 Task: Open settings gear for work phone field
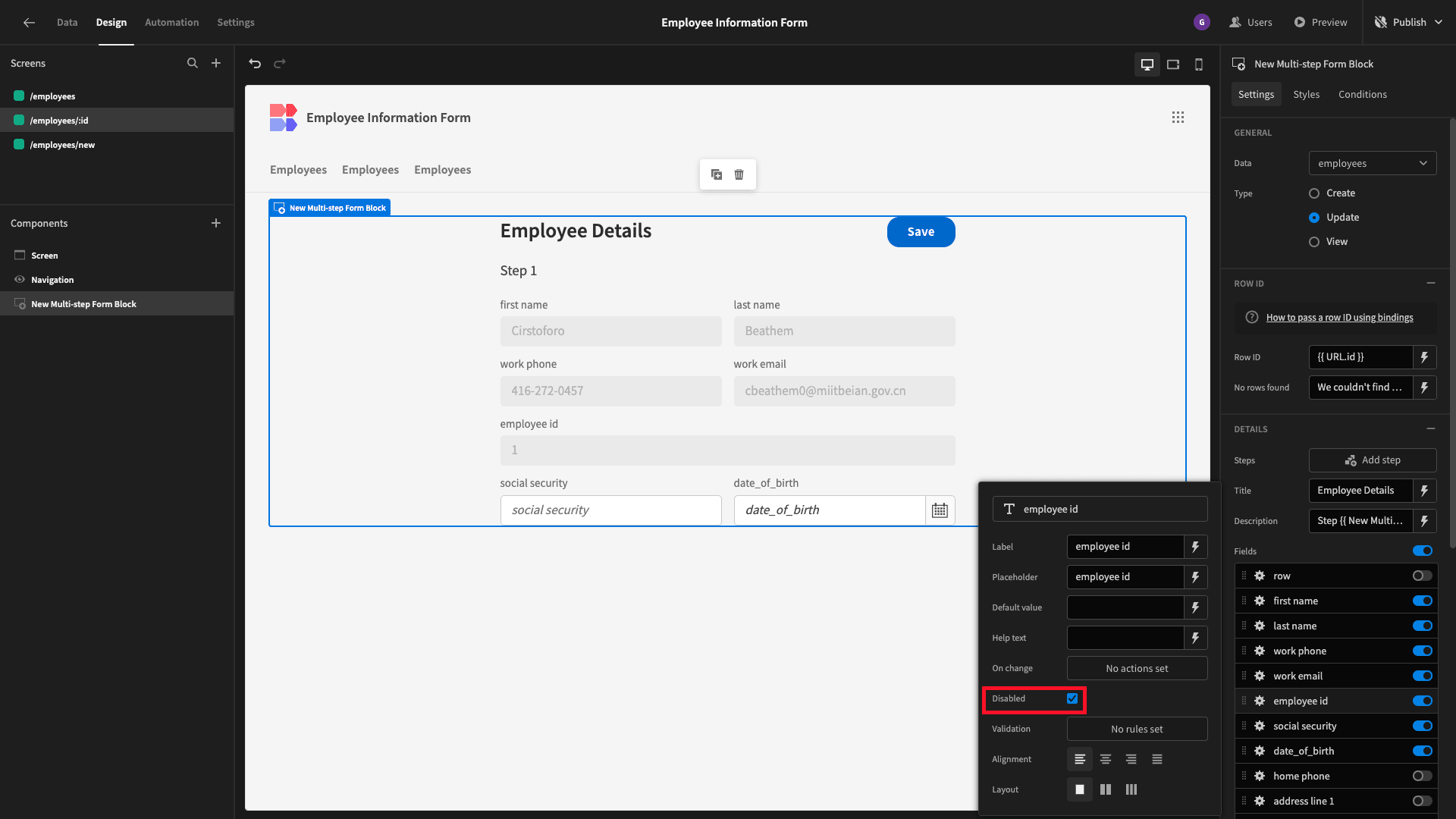click(x=1260, y=651)
